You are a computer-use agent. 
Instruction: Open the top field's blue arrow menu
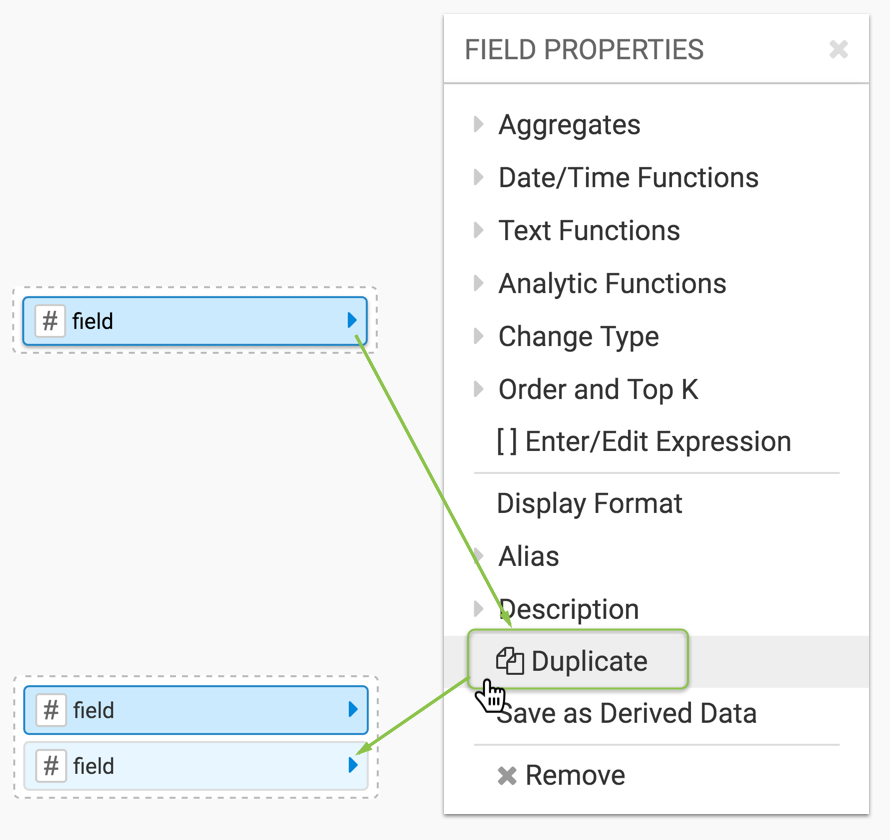tap(352, 321)
